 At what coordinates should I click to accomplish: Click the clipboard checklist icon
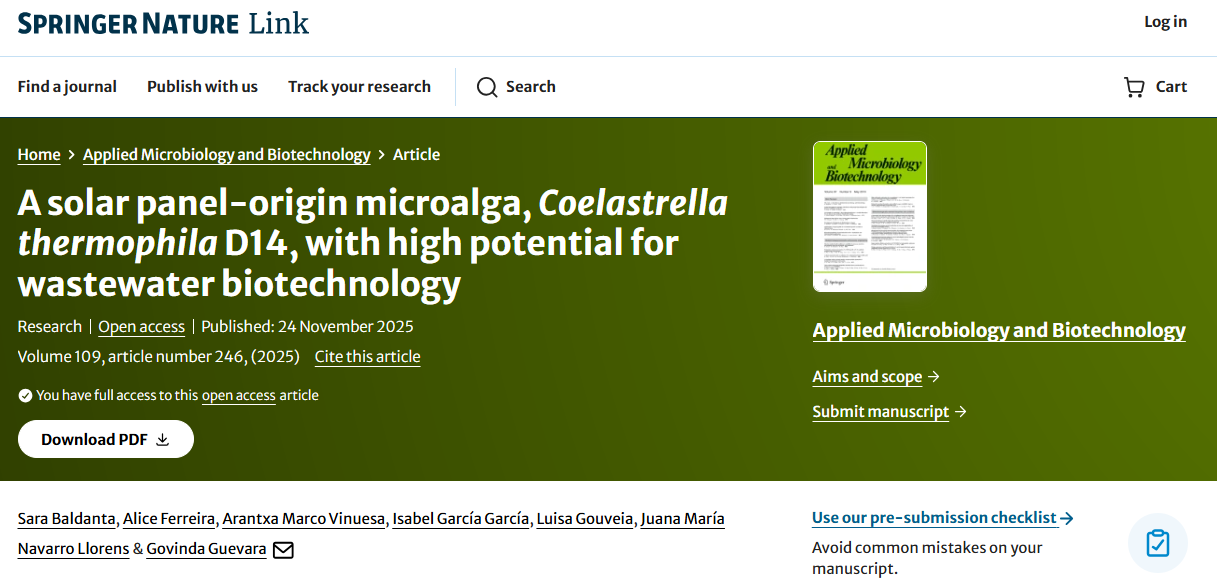pos(1157,543)
